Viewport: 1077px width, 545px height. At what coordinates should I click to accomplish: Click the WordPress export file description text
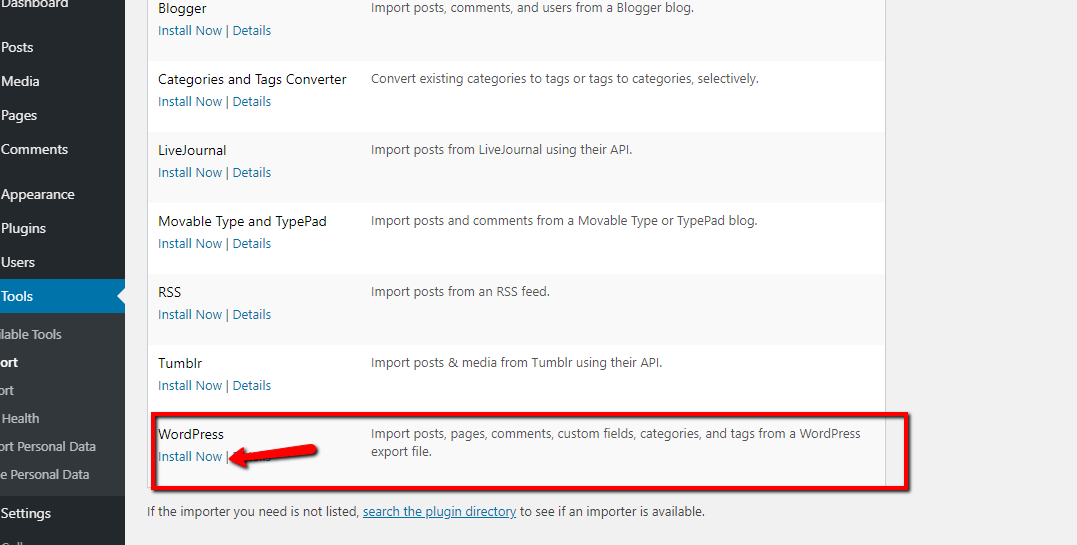tap(615, 443)
